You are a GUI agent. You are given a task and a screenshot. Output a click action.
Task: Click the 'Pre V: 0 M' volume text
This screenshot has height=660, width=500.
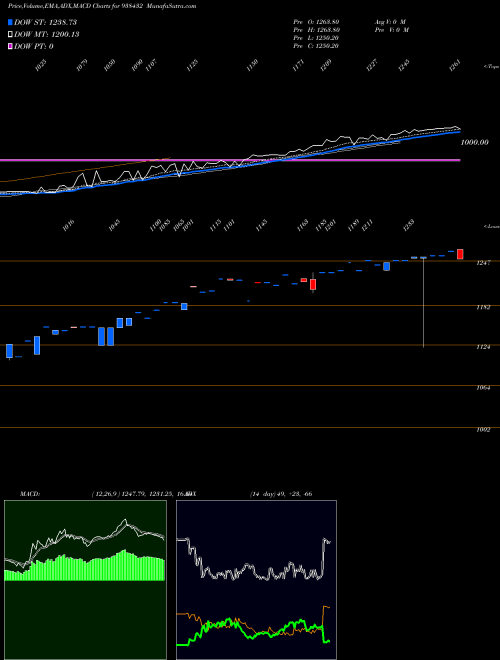pos(392,30)
